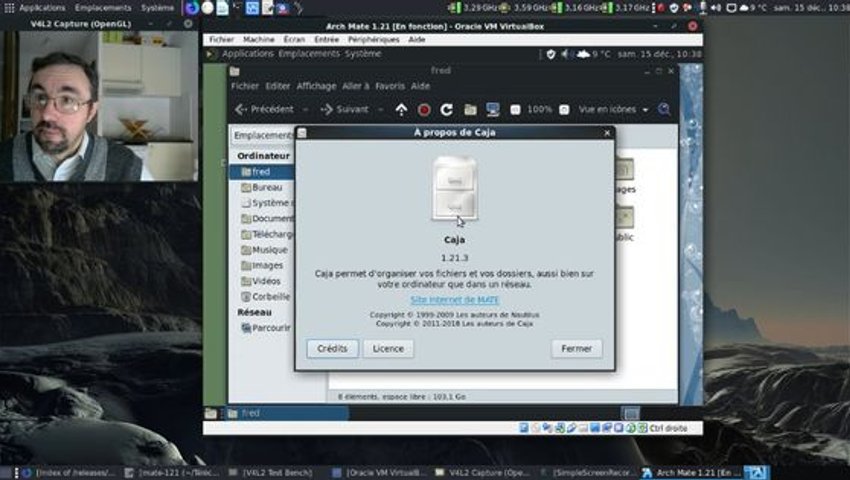Click host Système menu in top panel
This screenshot has width=850, height=480.
158,8
